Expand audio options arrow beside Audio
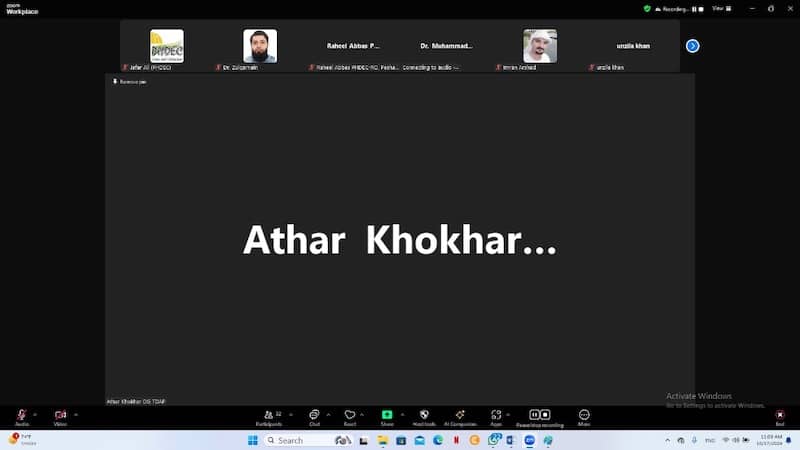Screen dimensions: 800x450 pyautogui.click(x=35, y=414)
